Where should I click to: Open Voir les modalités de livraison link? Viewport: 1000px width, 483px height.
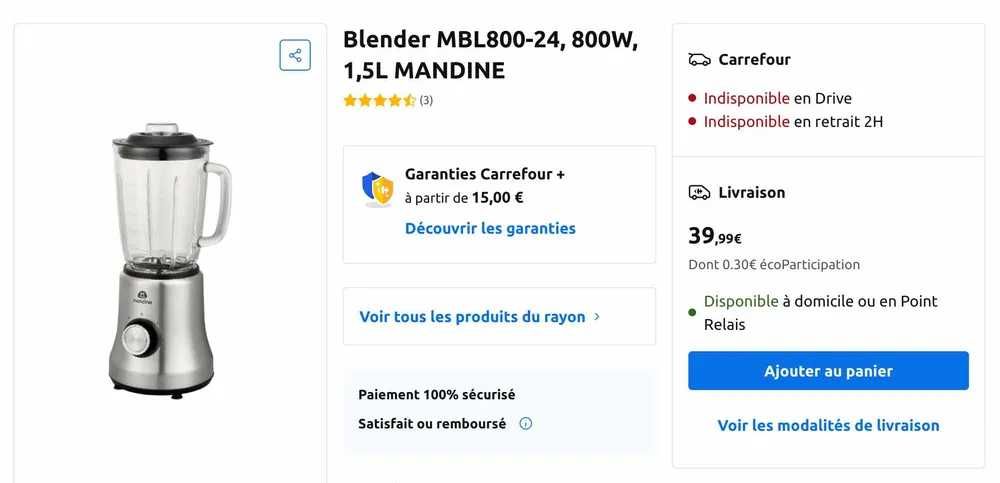[x=828, y=425]
